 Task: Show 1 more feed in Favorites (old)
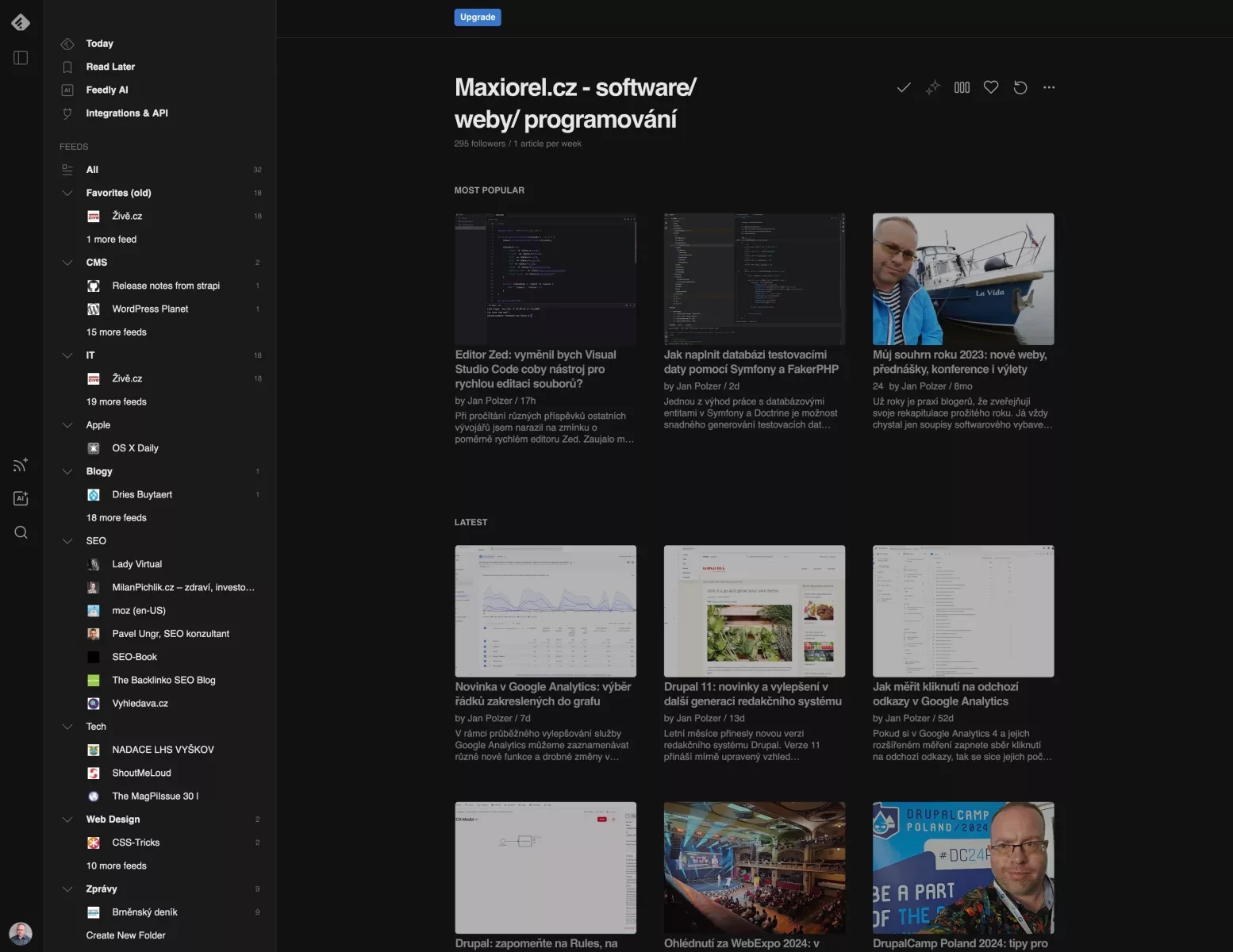tap(111, 240)
